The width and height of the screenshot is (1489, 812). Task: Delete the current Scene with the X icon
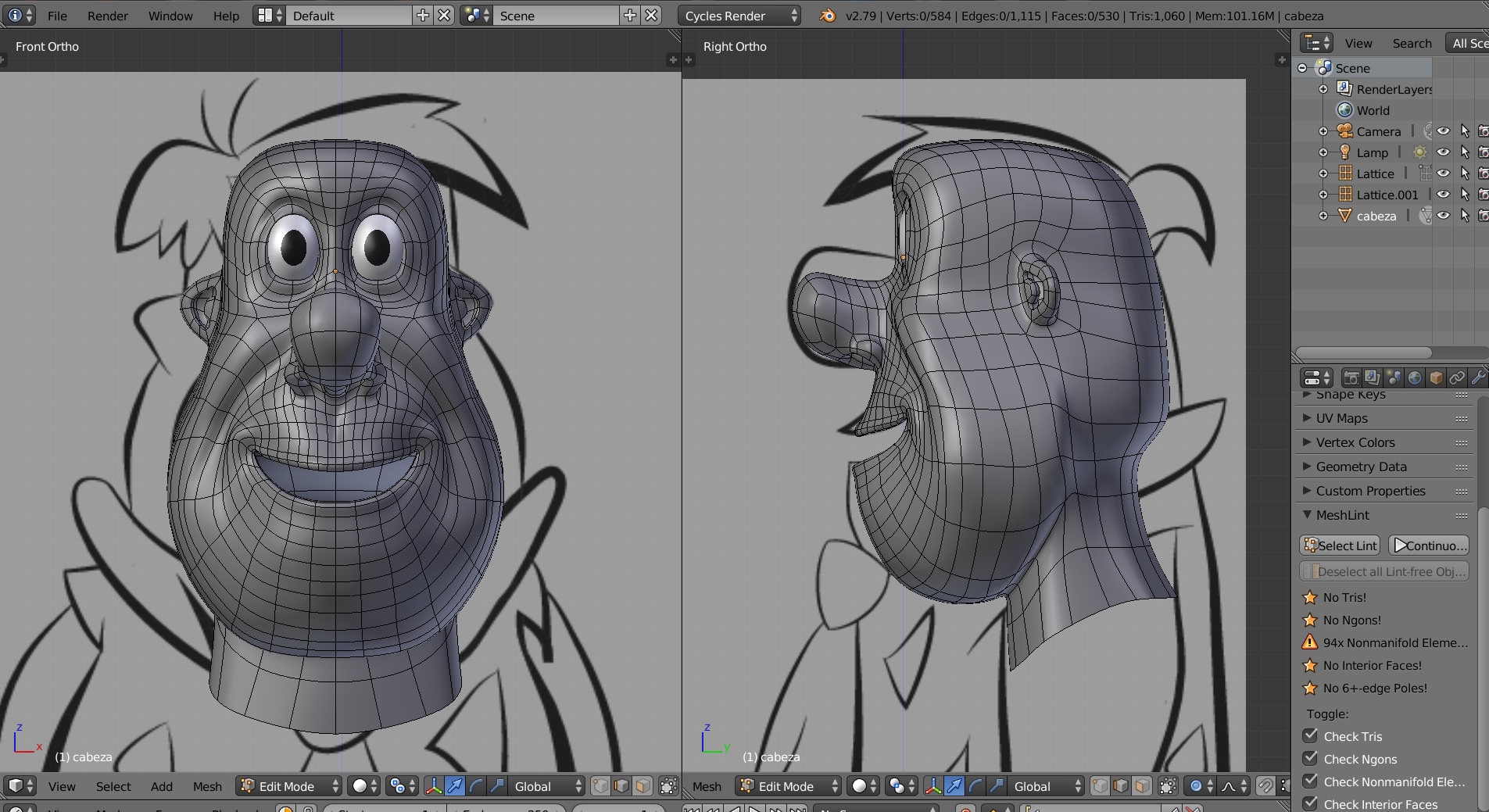(651, 16)
